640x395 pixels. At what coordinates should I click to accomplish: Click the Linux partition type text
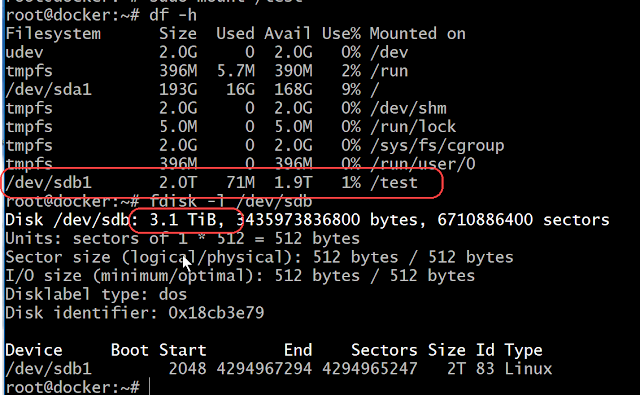(528, 369)
